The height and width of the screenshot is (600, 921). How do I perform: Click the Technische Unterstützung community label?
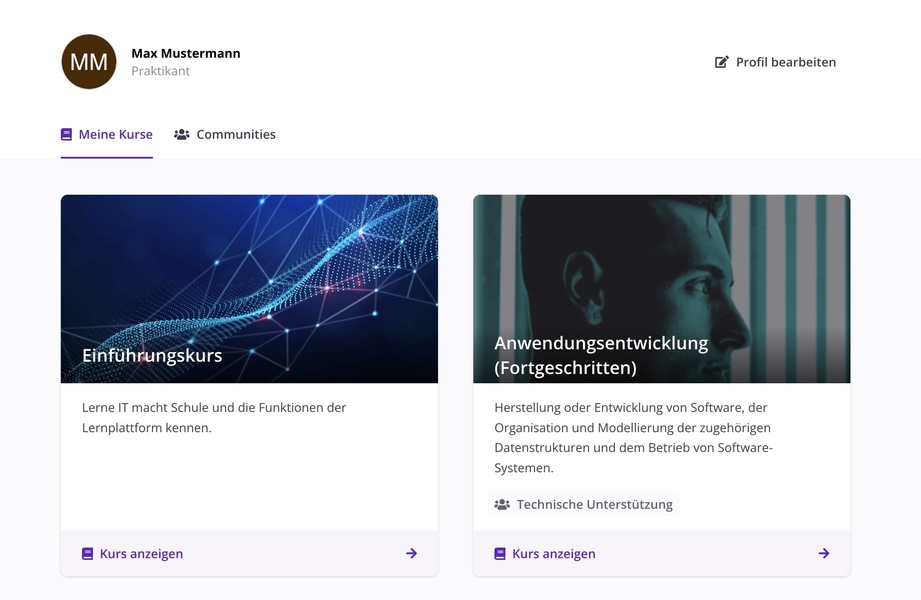(x=594, y=505)
